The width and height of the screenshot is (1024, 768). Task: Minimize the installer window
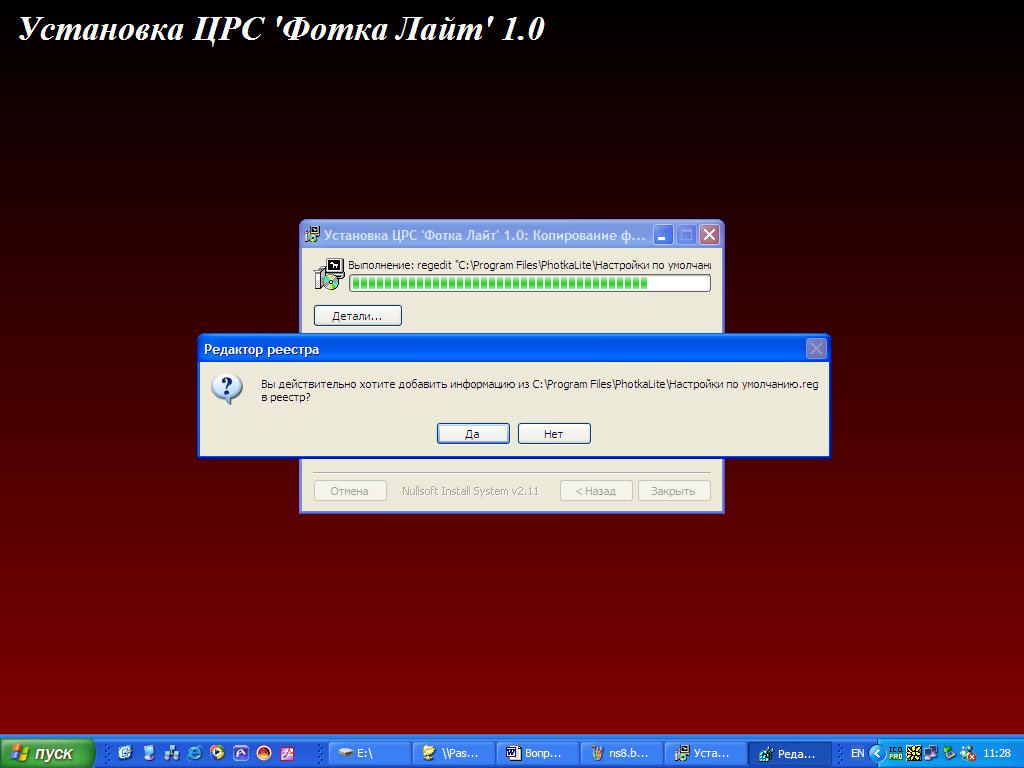coord(663,234)
